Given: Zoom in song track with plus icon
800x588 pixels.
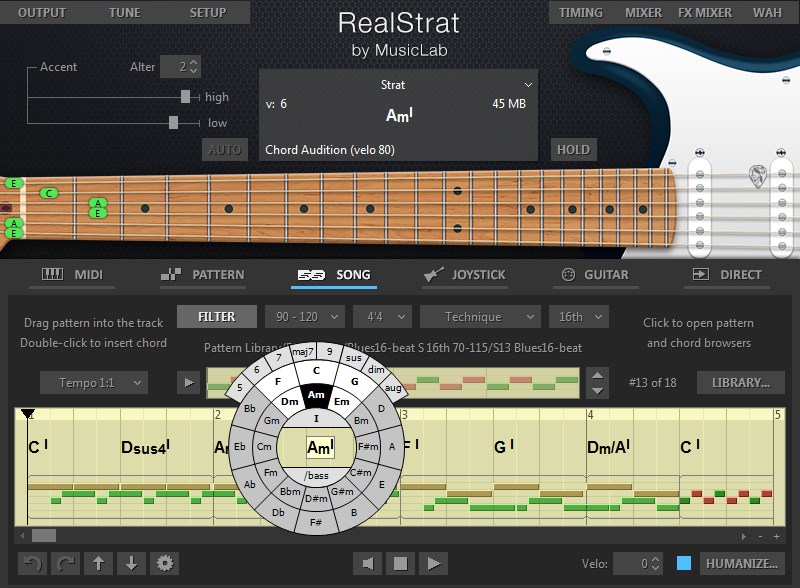Looking at the screenshot, I should [x=777, y=536].
